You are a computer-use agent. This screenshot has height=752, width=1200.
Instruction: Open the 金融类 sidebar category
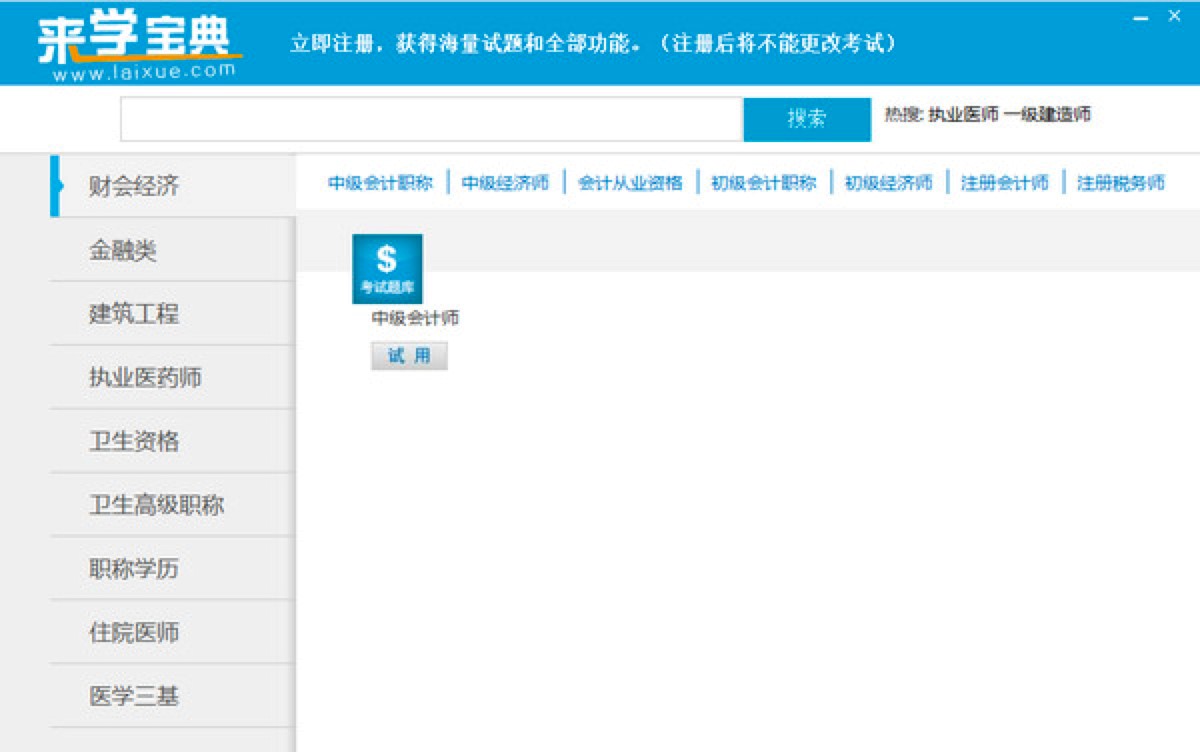123,250
